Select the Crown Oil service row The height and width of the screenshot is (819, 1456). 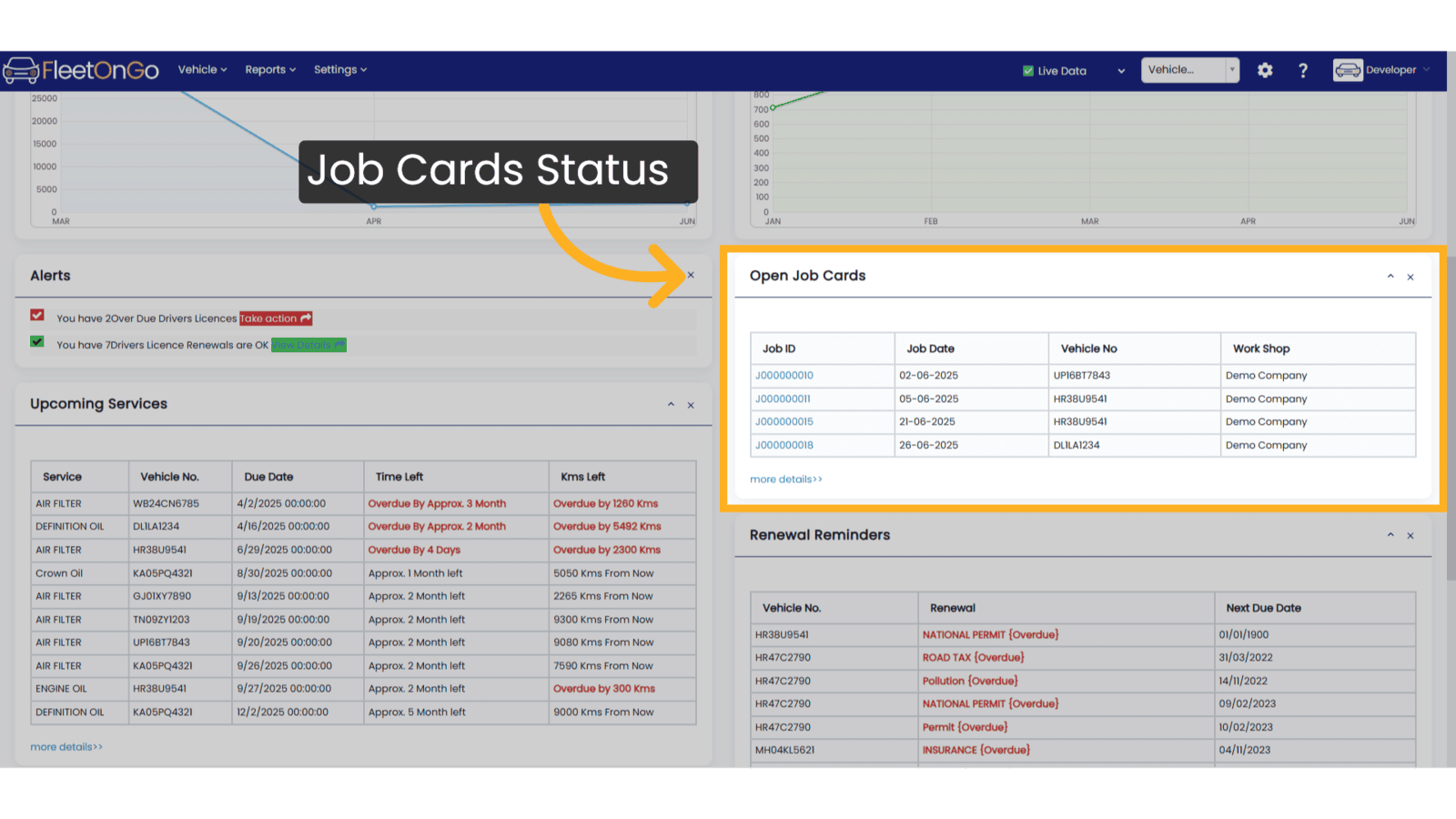click(364, 574)
